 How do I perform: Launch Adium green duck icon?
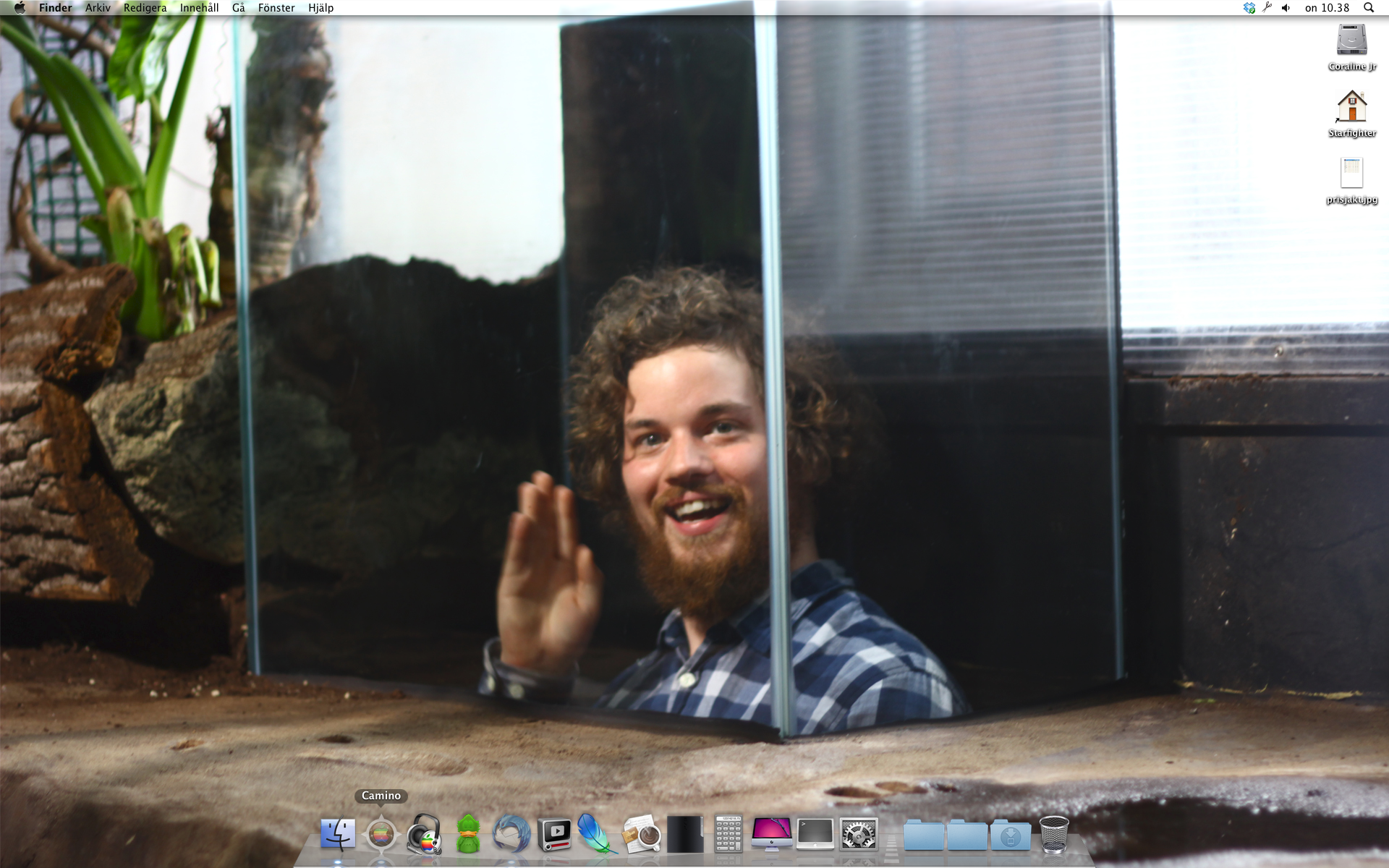[468, 835]
